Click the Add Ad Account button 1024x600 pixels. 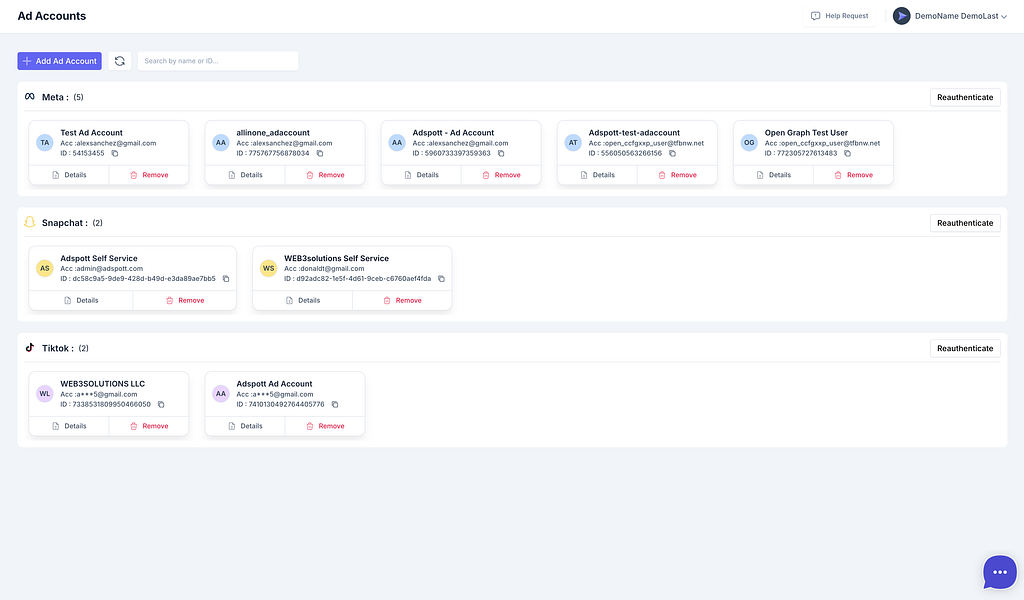pos(59,61)
